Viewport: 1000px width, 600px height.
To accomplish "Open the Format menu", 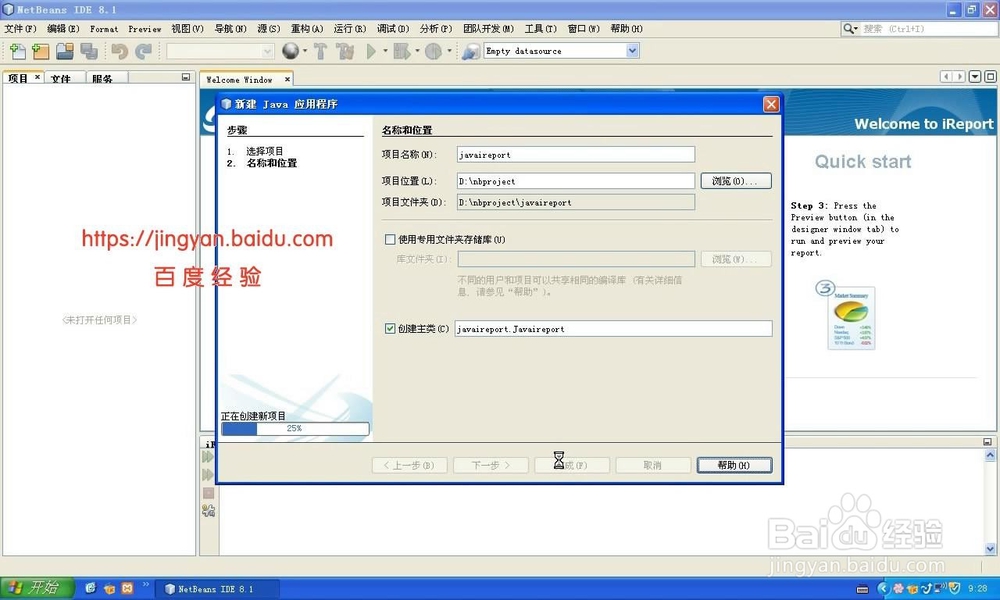I will click(x=104, y=29).
